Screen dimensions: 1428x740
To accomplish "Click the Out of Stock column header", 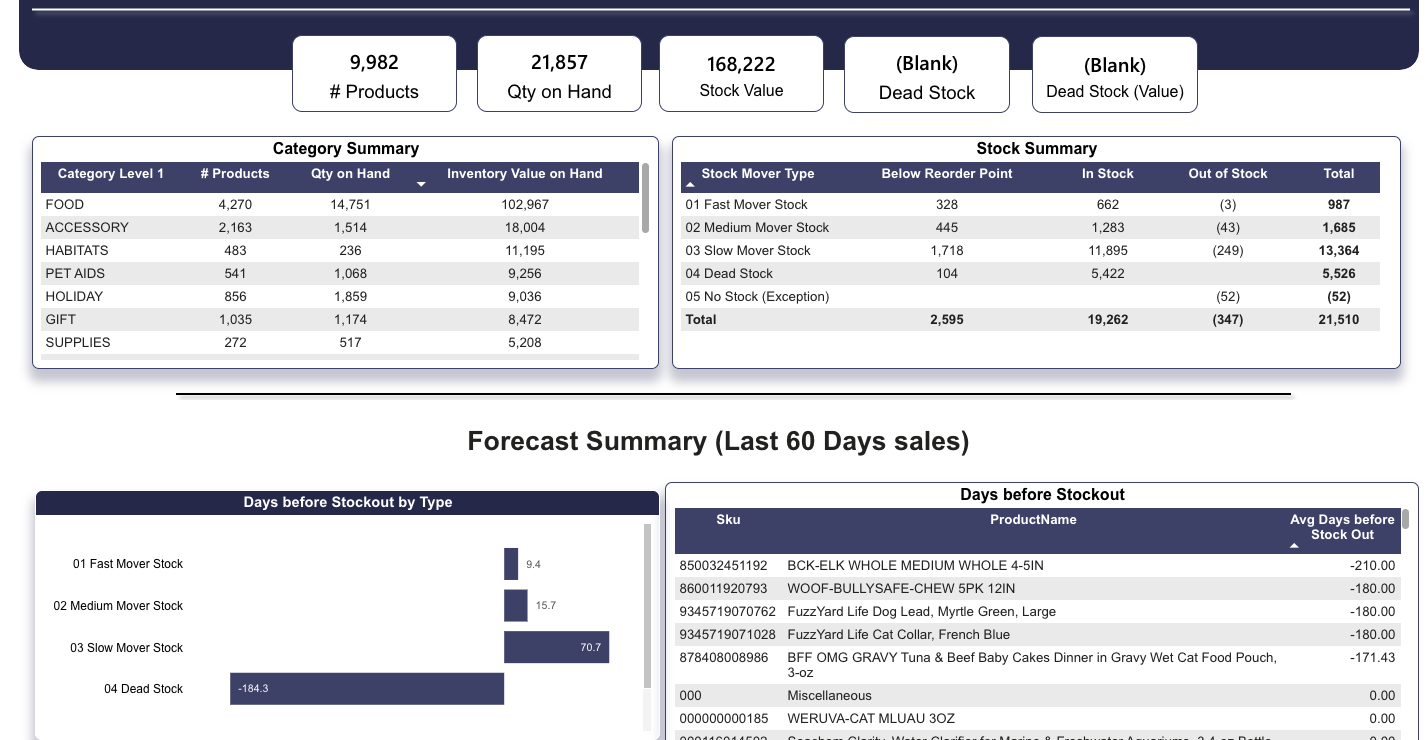I will [1227, 174].
